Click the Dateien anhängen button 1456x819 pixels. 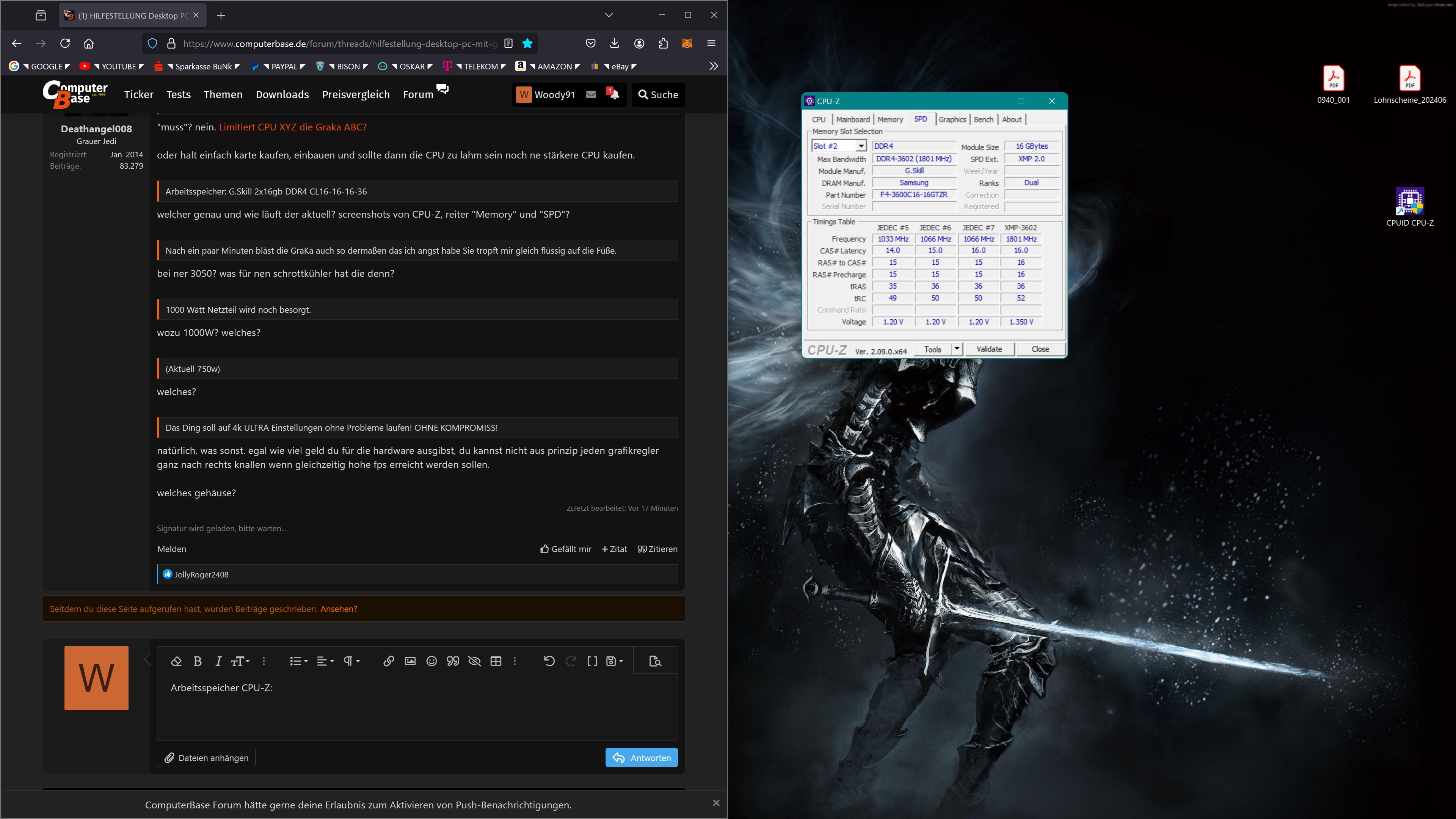point(206,758)
